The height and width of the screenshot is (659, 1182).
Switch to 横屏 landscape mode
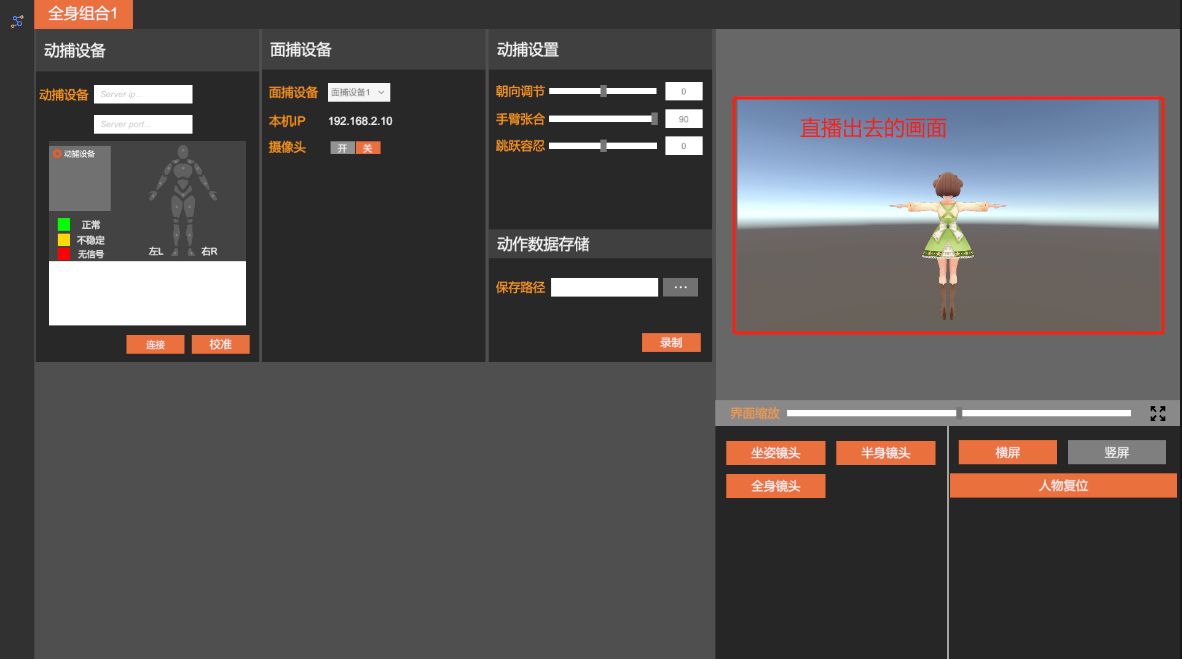1007,453
